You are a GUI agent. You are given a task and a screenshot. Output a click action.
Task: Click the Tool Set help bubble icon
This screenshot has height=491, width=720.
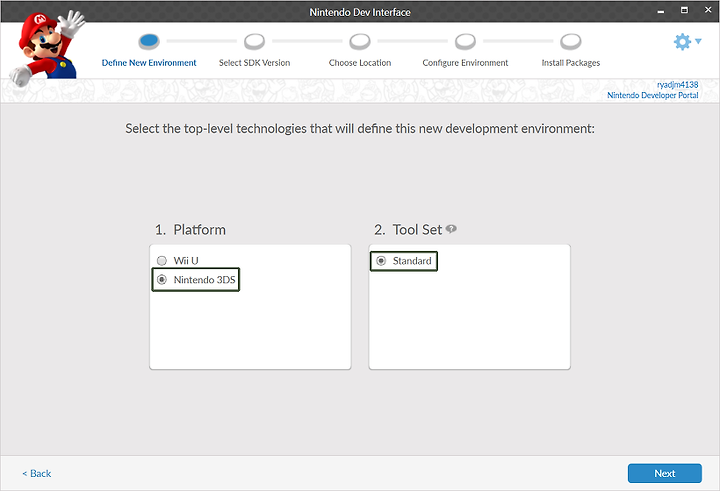pos(451,229)
